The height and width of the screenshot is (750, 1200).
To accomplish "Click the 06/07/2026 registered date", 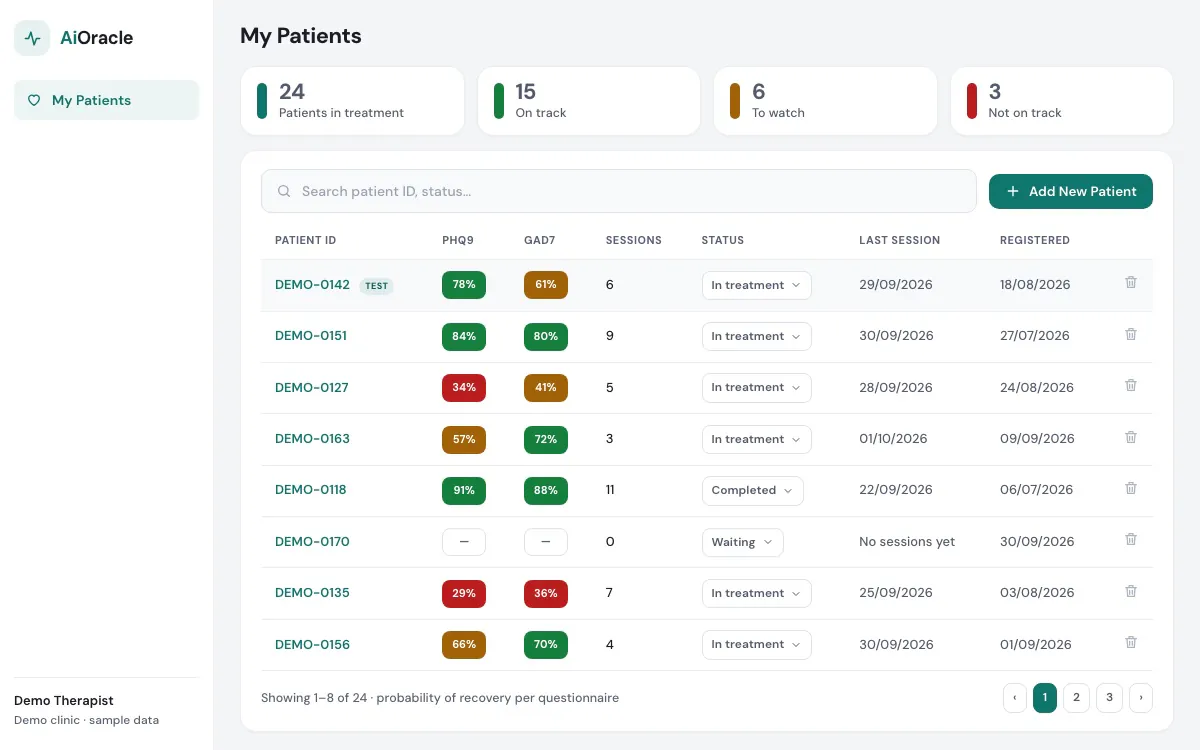I will (1036, 490).
